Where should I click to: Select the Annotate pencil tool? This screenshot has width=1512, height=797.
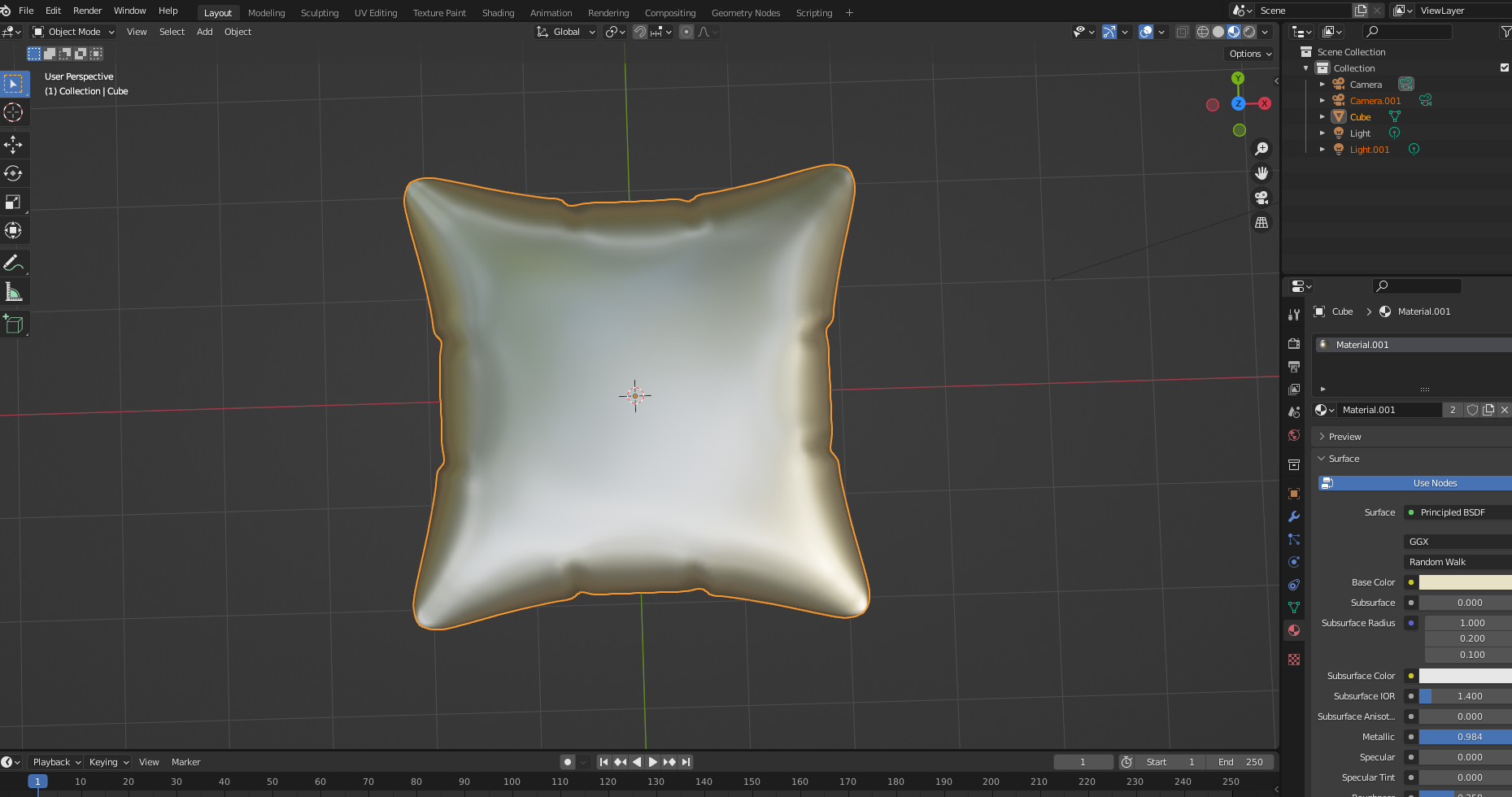(x=13, y=263)
